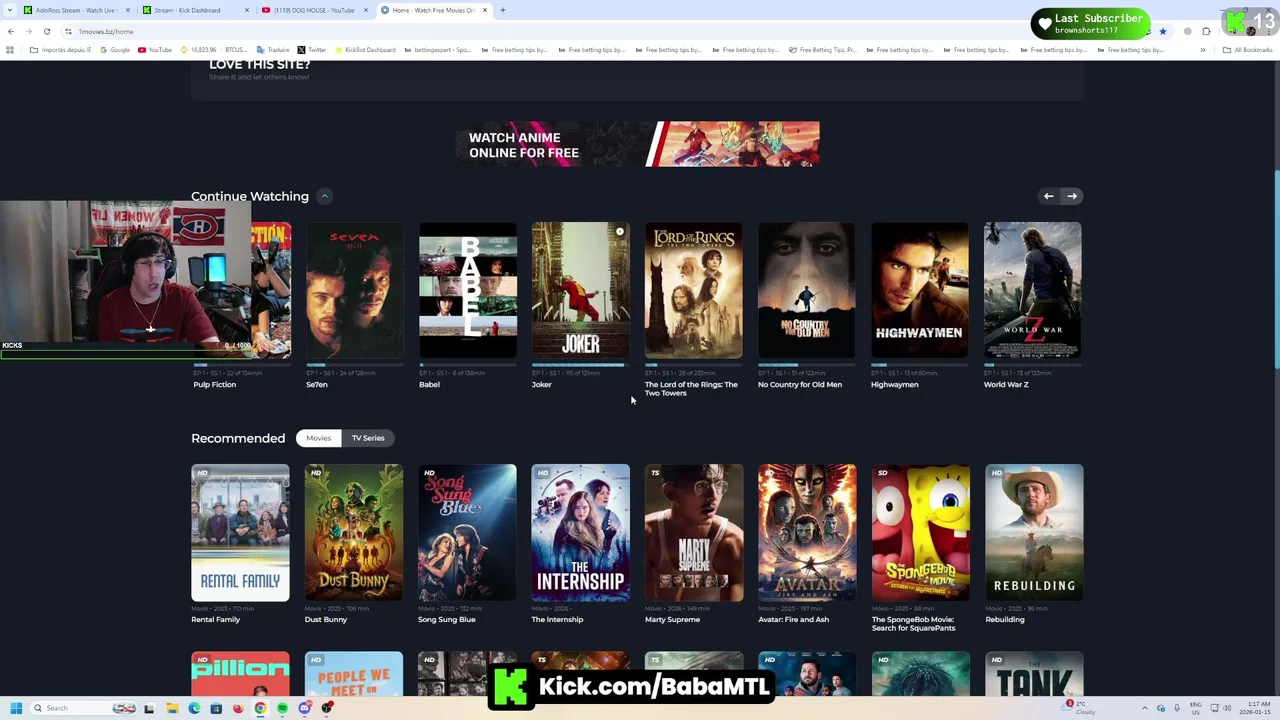The image size is (1280, 720).
Task: Click the Marty Supreme title link
Action: 672,619
